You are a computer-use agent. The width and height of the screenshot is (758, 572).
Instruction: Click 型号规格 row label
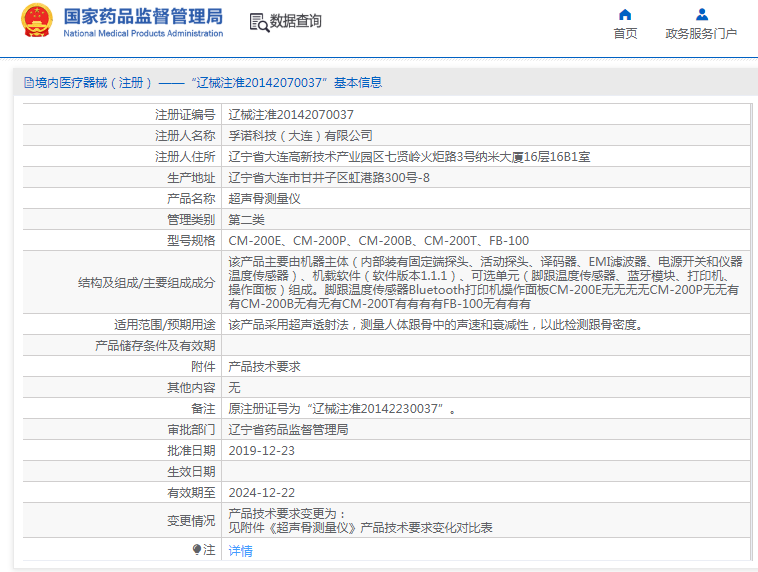191,241
